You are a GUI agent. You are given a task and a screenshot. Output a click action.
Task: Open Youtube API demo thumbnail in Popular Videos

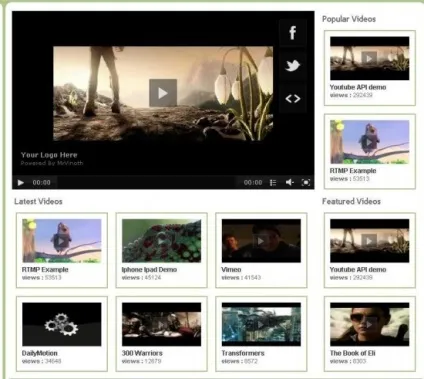369,58
